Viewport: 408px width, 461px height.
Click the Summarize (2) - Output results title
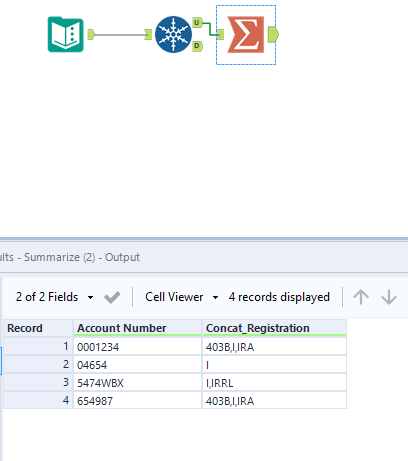(x=70, y=257)
